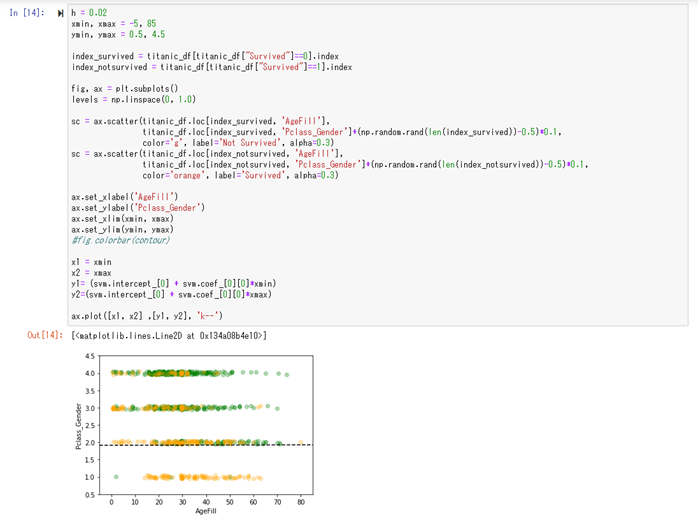698x523 pixels.
Task: Click ax.set_ylim(ymin, ymax) line
Action: point(122,230)
